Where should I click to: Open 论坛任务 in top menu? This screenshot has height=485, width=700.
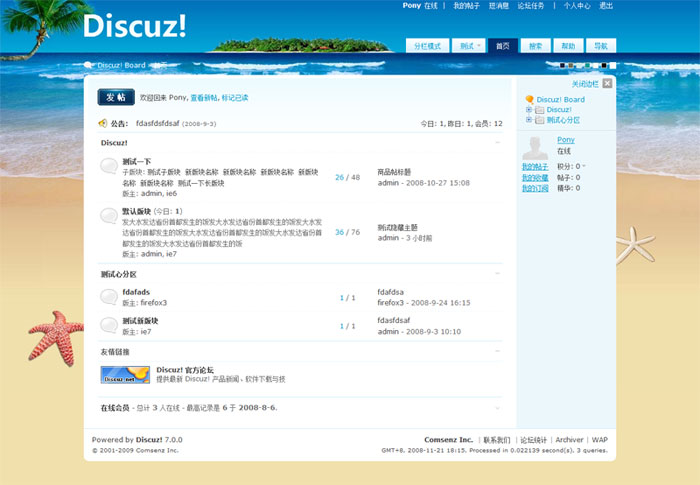click(x=531, y=6)
